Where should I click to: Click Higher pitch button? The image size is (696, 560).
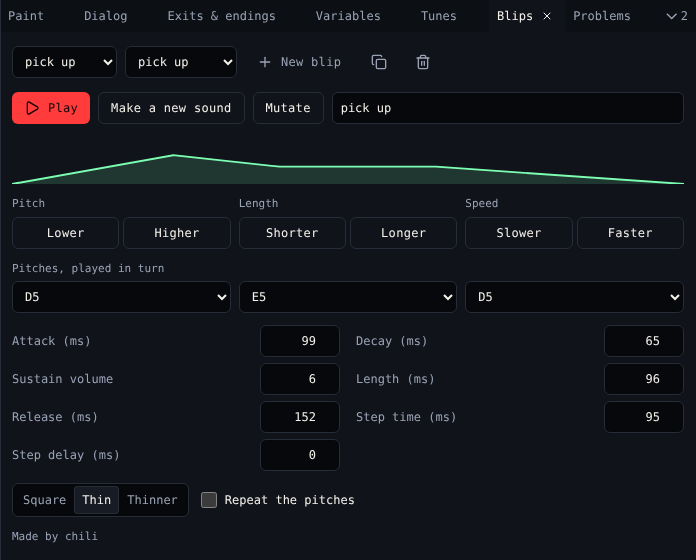177,233
